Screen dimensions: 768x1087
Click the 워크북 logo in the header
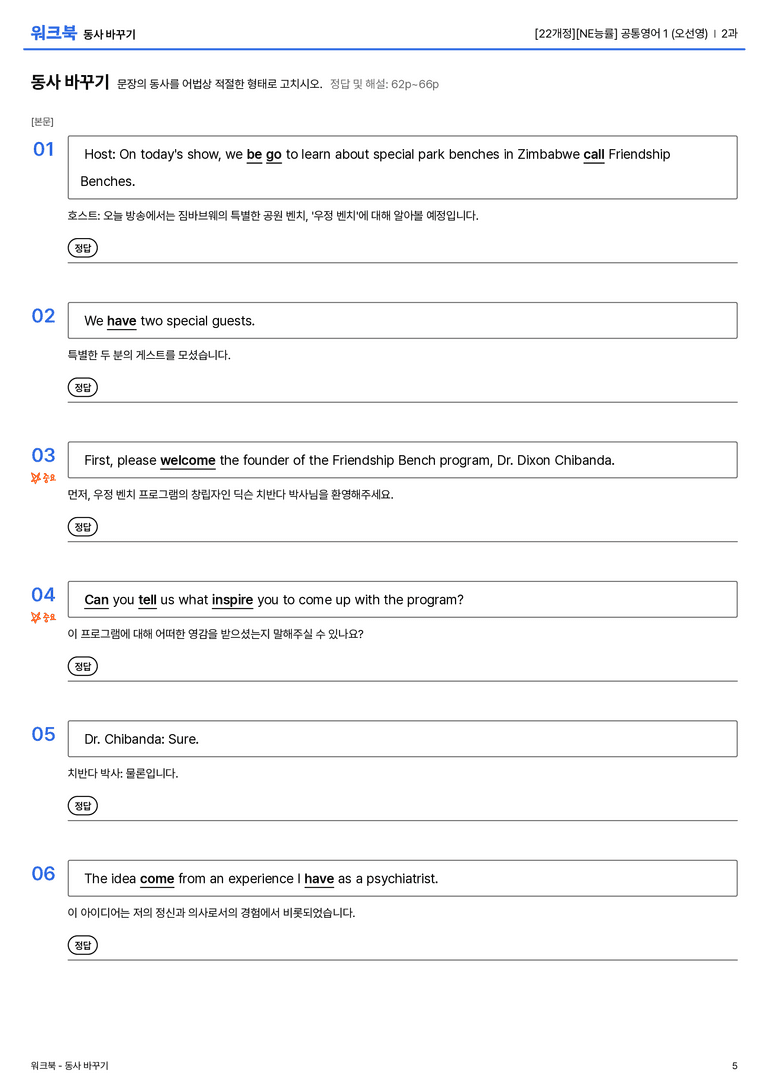(53, 33)
